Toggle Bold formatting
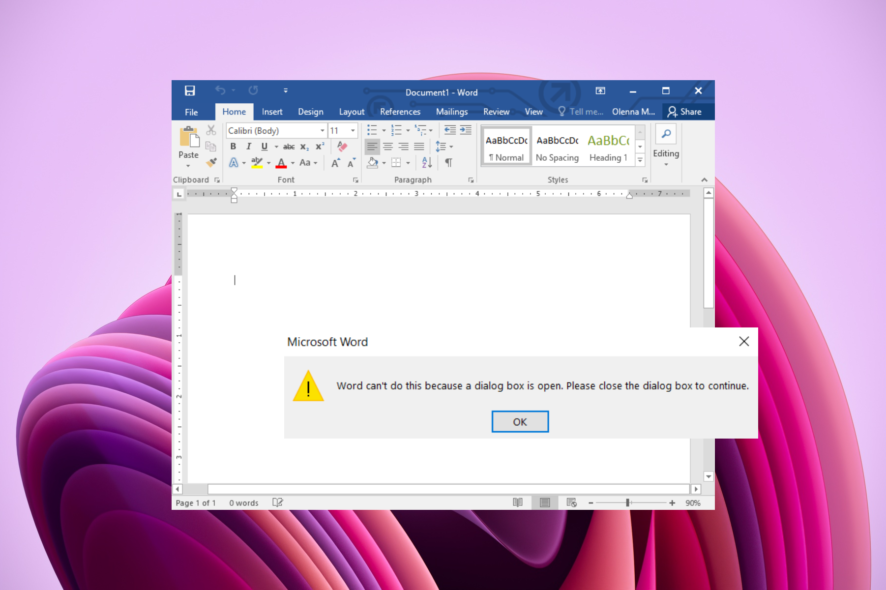 pos(233,146)
